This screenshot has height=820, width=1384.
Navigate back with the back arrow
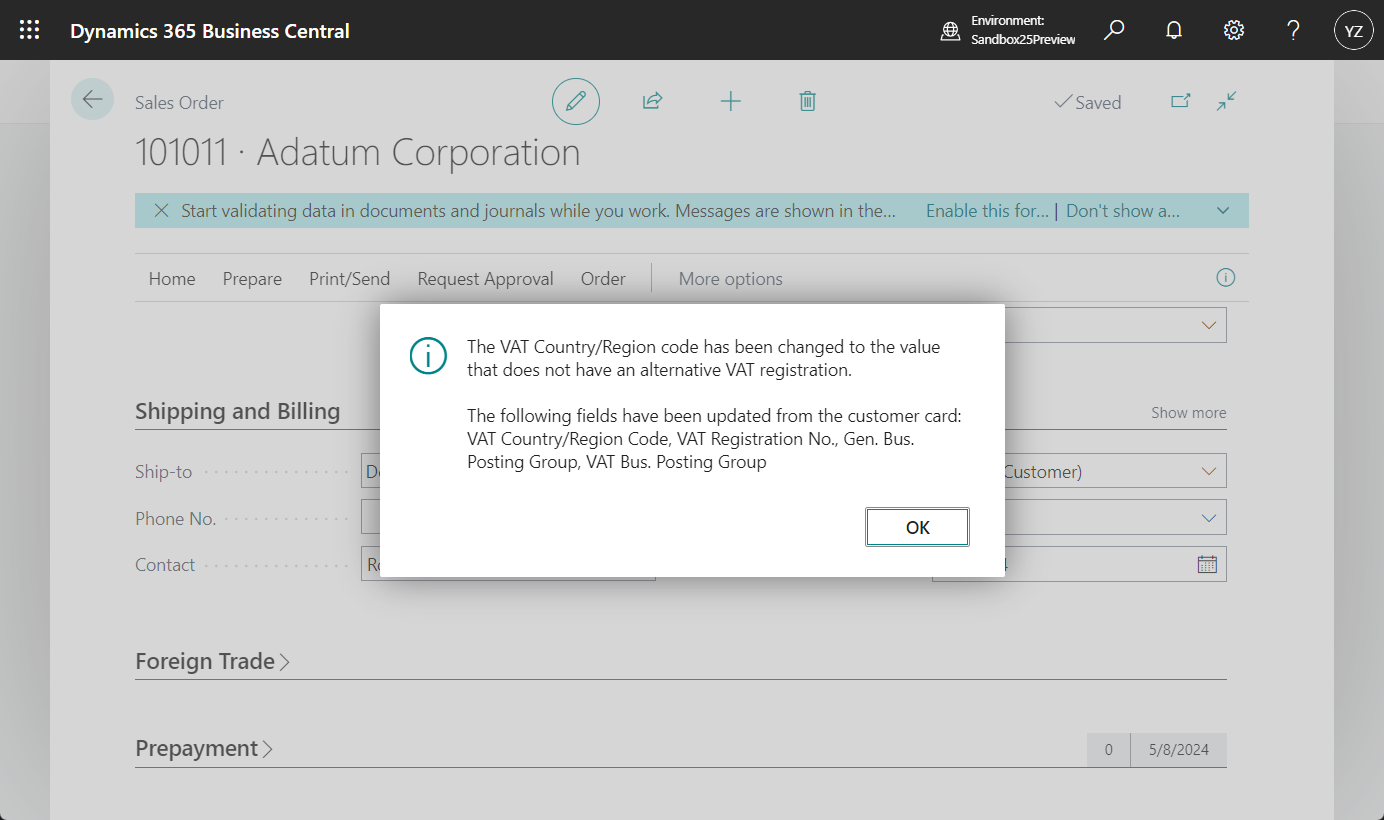[x=92, y=99]
